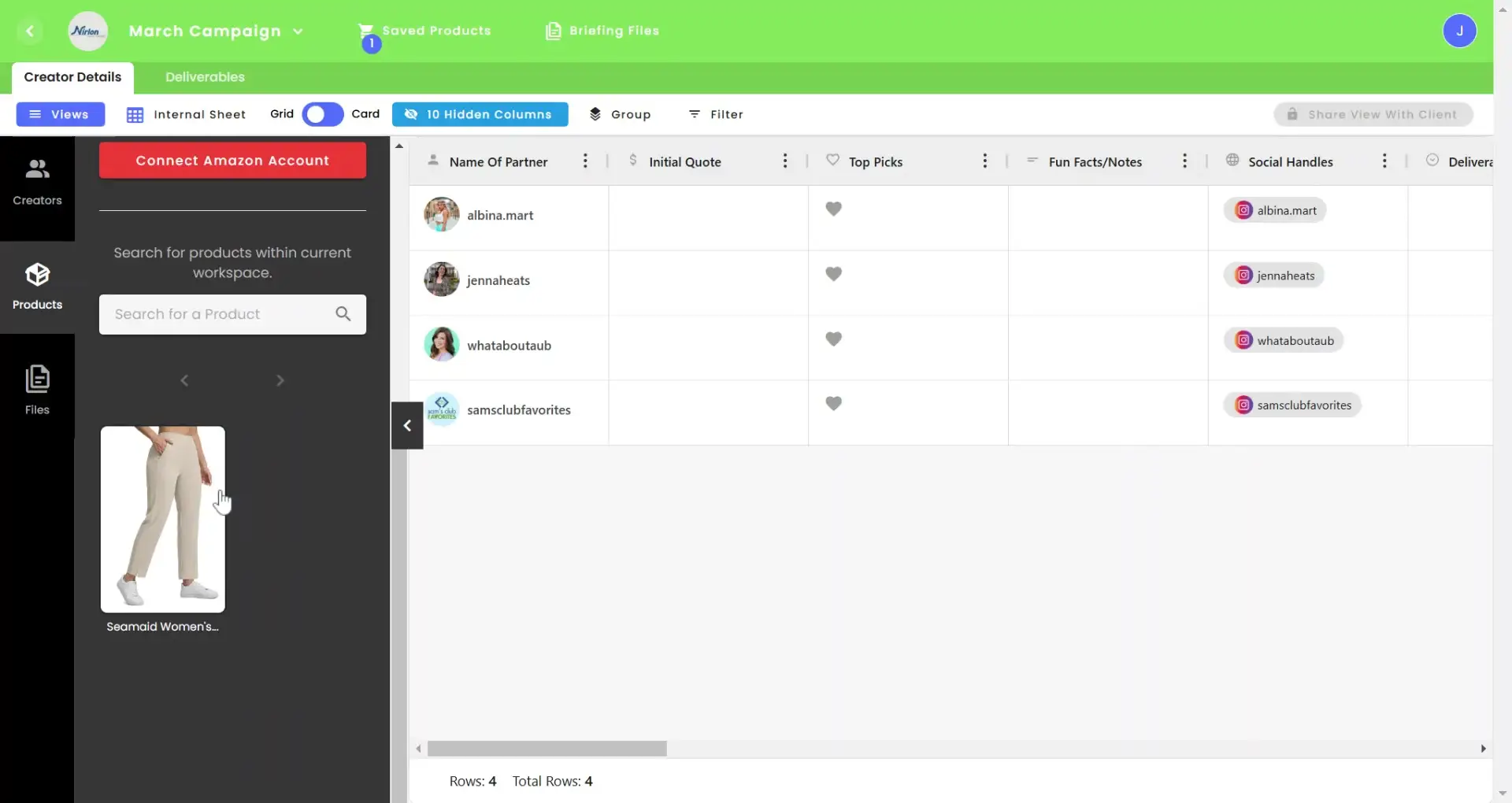Select the Creator Details tab
Screen dimensions: 1512x803
pyautogui.click(x=72, y=76)
